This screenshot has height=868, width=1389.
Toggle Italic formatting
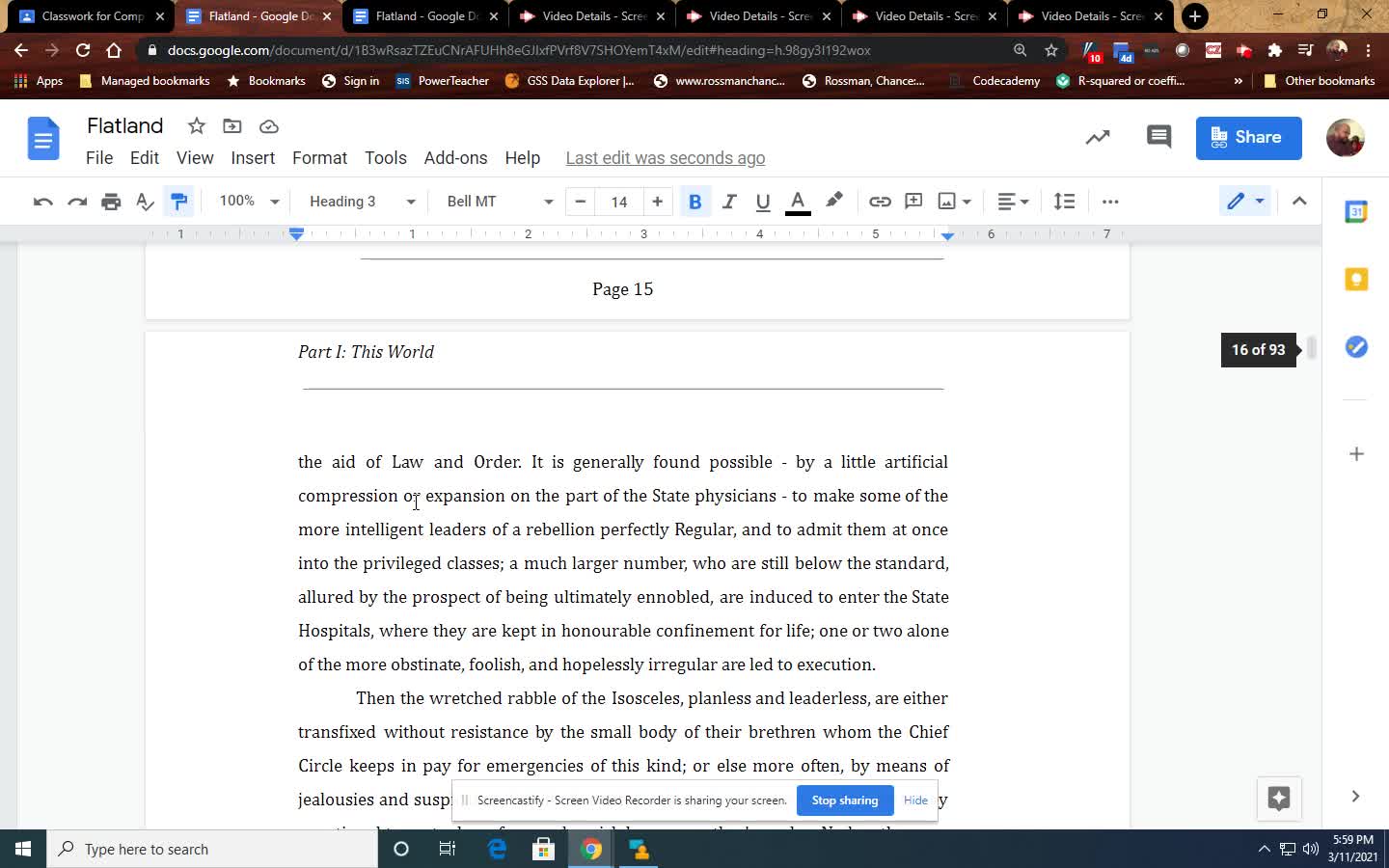point(729,202)
